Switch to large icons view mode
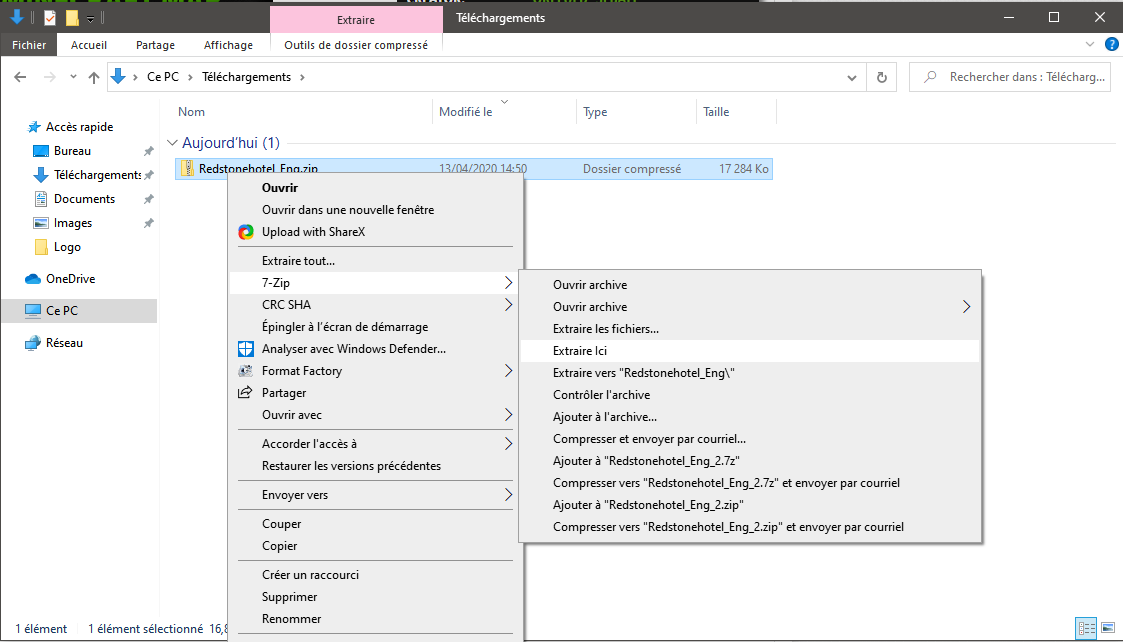 (x=1106, y=629)
